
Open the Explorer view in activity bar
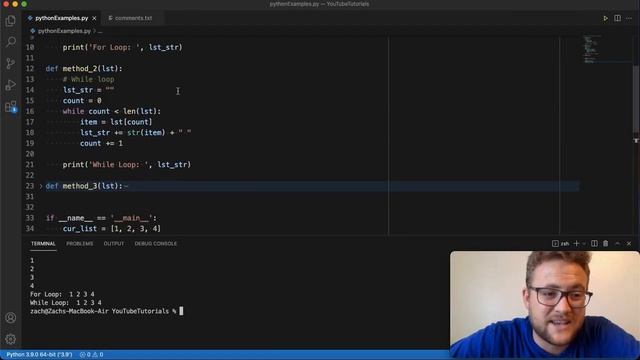[x=11, y=21]
